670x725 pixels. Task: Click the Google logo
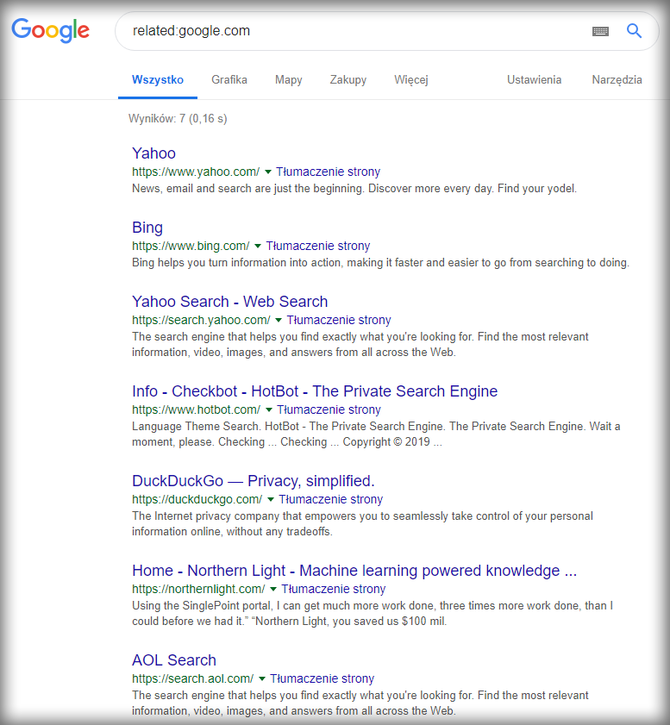tap(50, 31)
